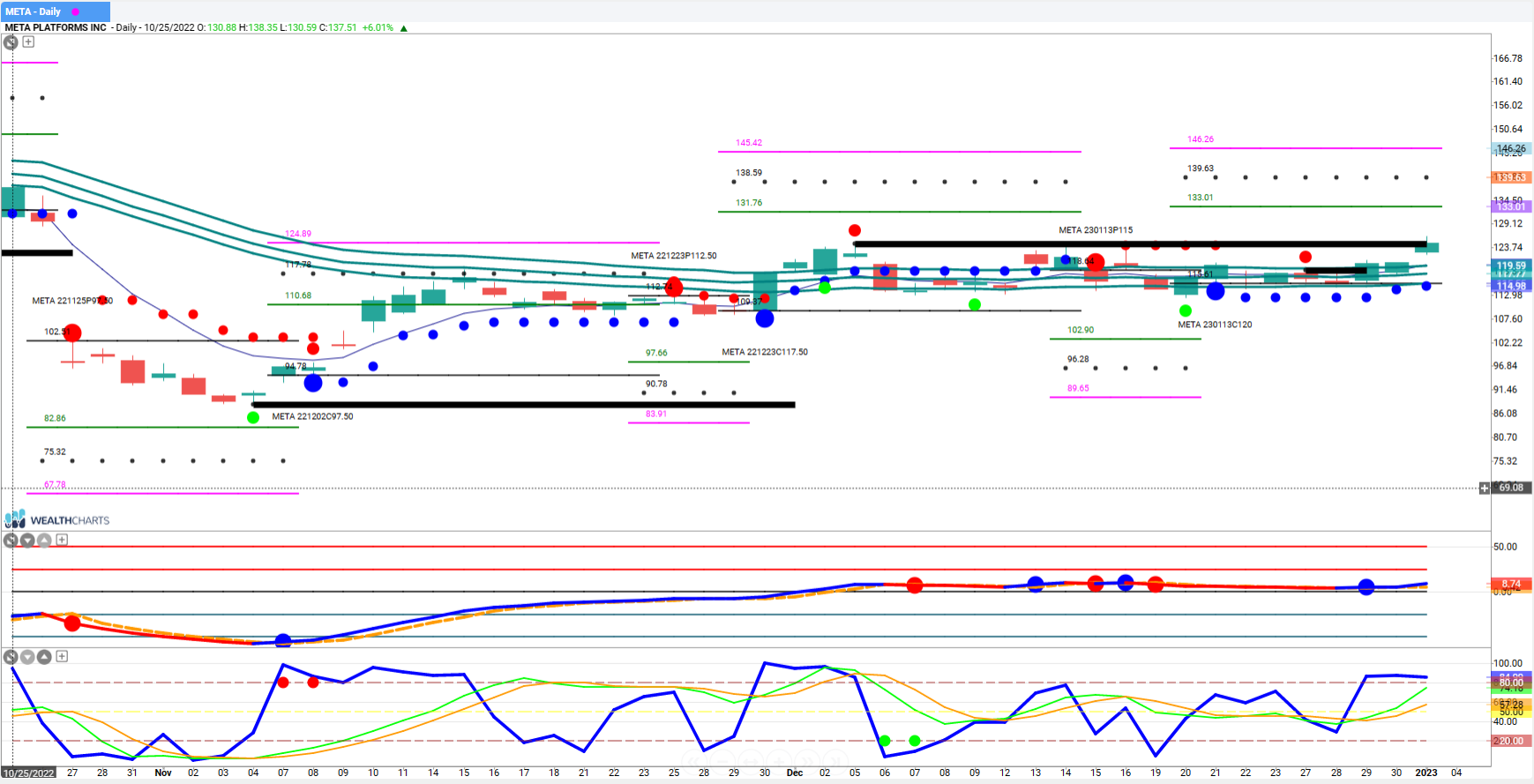Click the 110.68 green level label
Image resolution: width=1534 pixels, height=784 pixels.
(x=298, y=295)
